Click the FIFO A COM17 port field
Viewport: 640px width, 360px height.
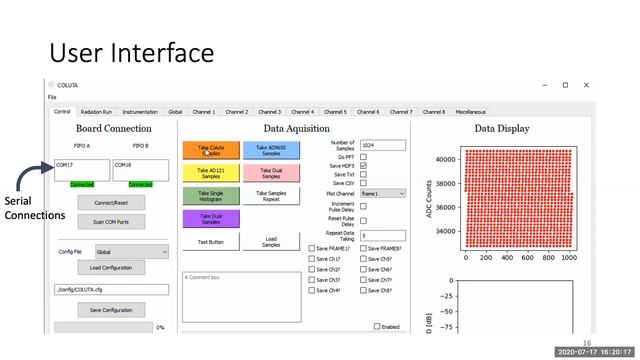click(82, 170)
